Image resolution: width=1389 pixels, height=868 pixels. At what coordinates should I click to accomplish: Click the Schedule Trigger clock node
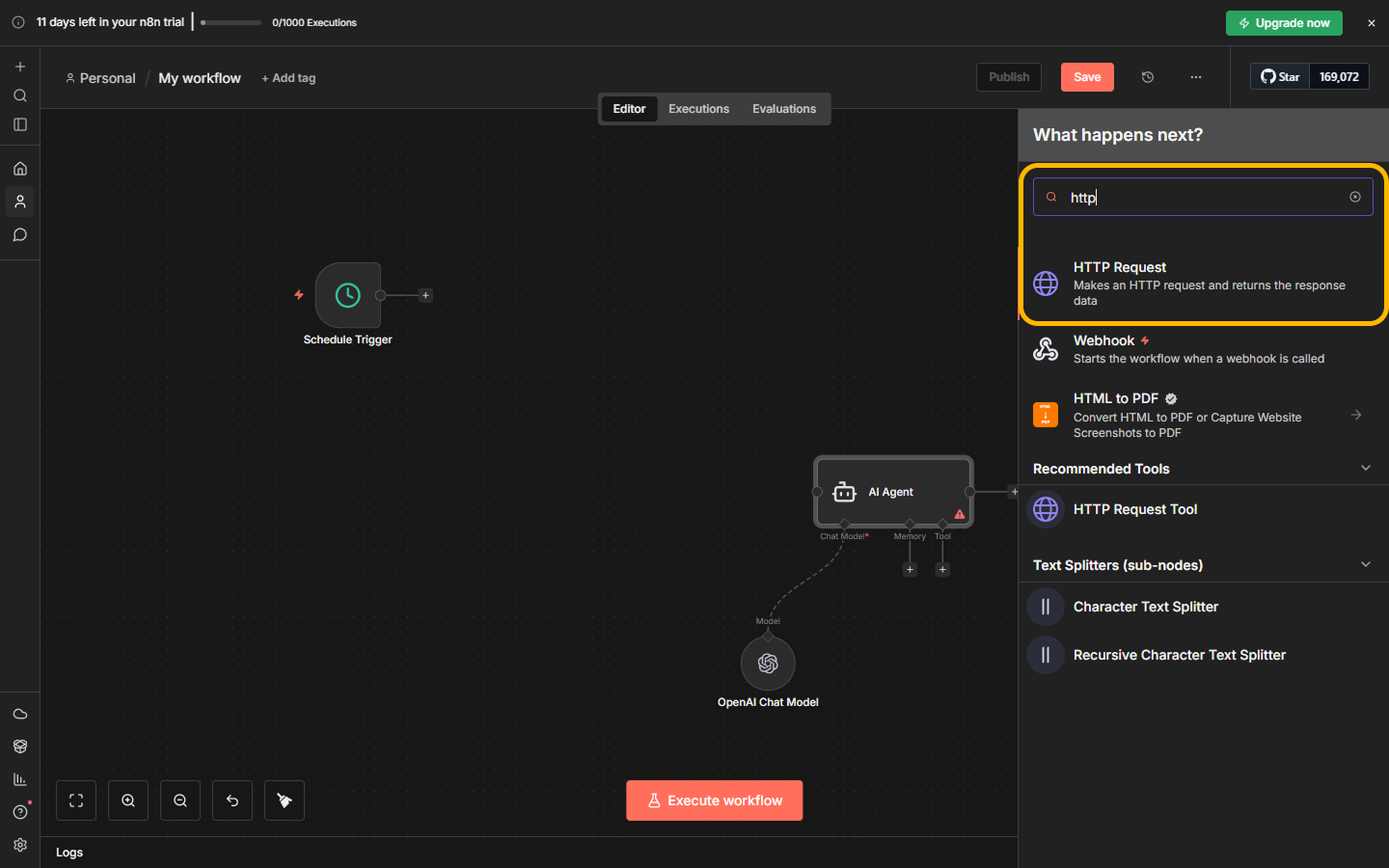[347, 295]
